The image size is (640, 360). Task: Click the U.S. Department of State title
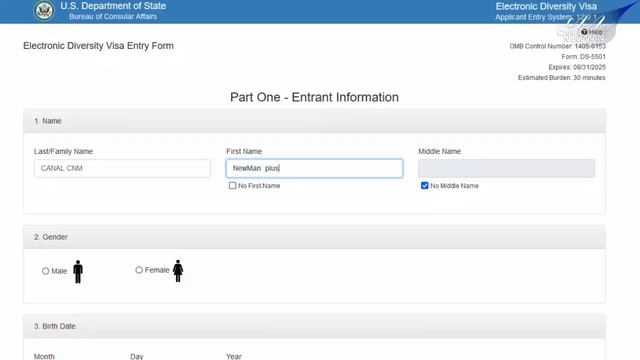click(113, 6)
